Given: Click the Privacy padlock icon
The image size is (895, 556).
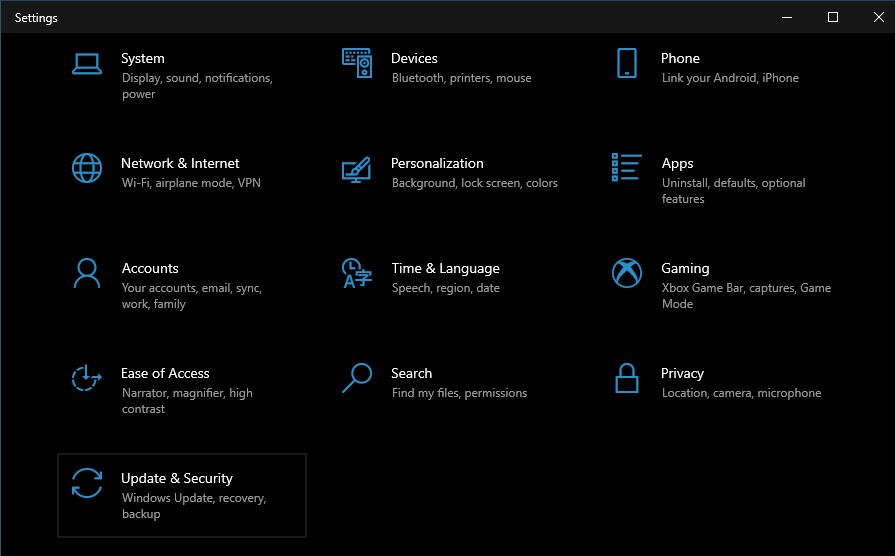Looking at the screenshot, I should 627,378.
